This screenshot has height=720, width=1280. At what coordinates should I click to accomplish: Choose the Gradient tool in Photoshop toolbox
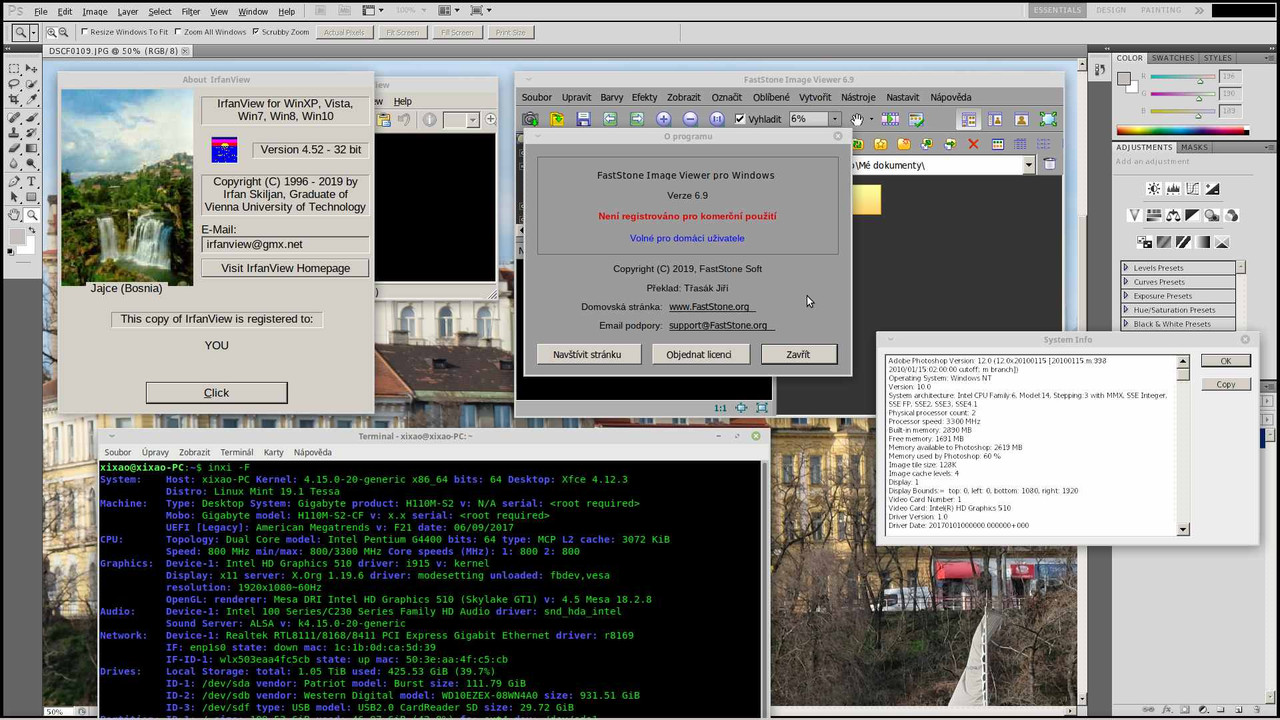31,148
